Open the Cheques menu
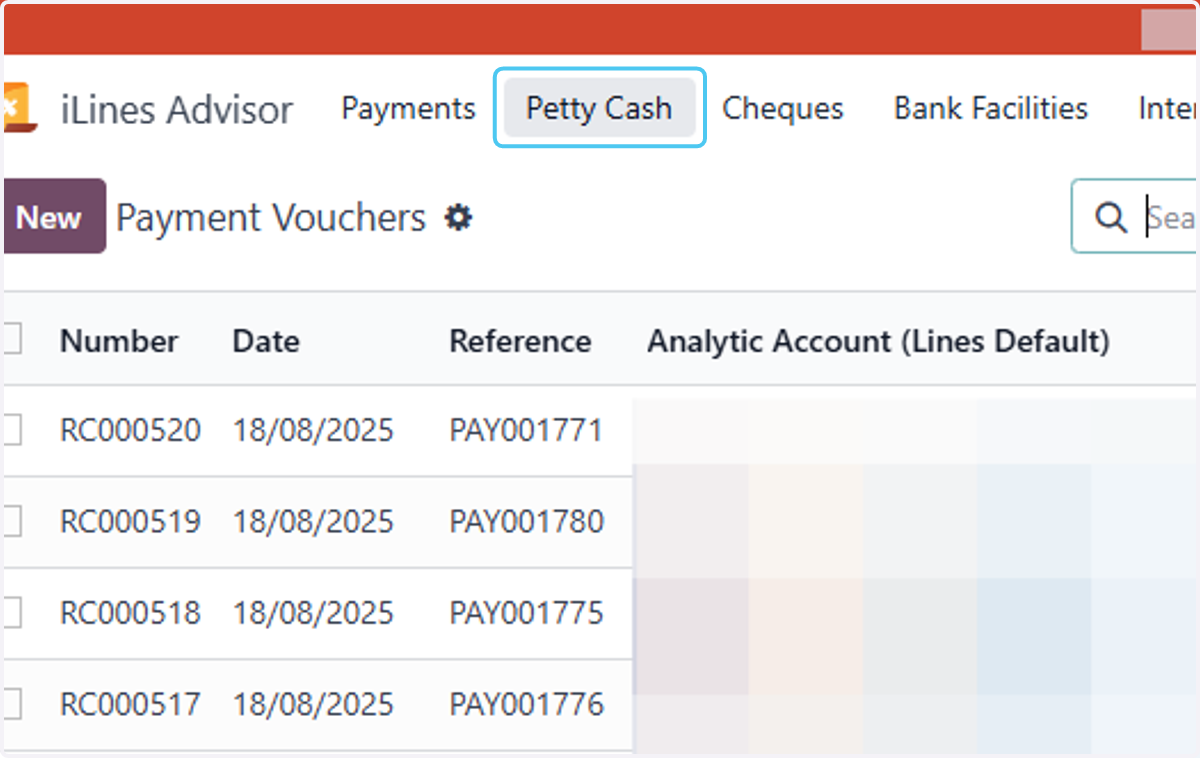The width and height of the screenshot is (1200, 758). [x=783, y=108]
